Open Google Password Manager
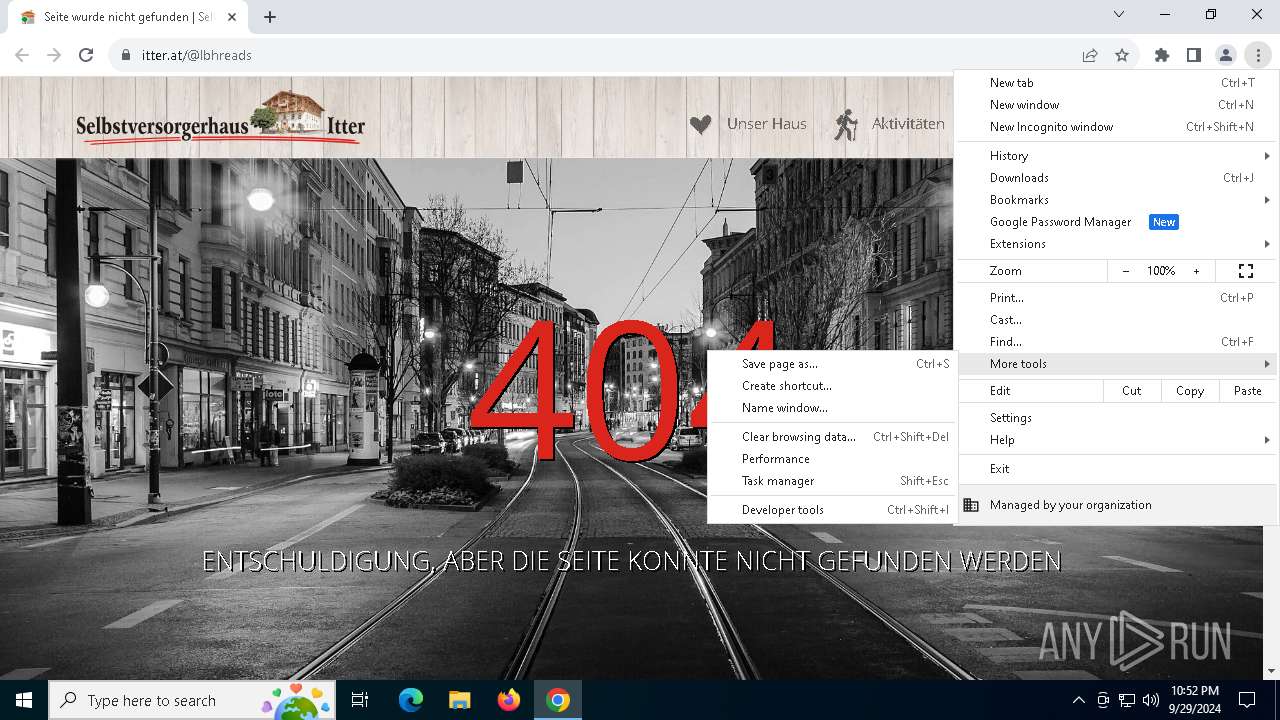 point(1116,222)
